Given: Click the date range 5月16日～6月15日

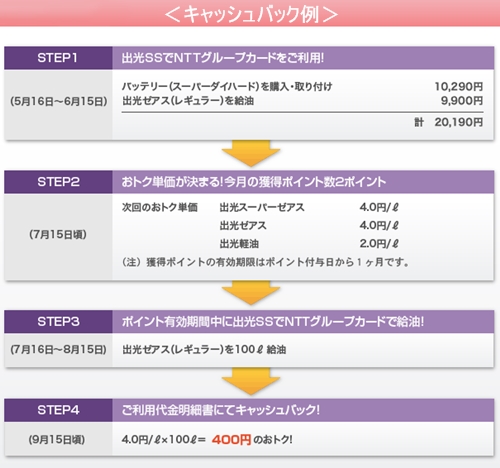Looking at the screenshot, I should pos(59,101).
